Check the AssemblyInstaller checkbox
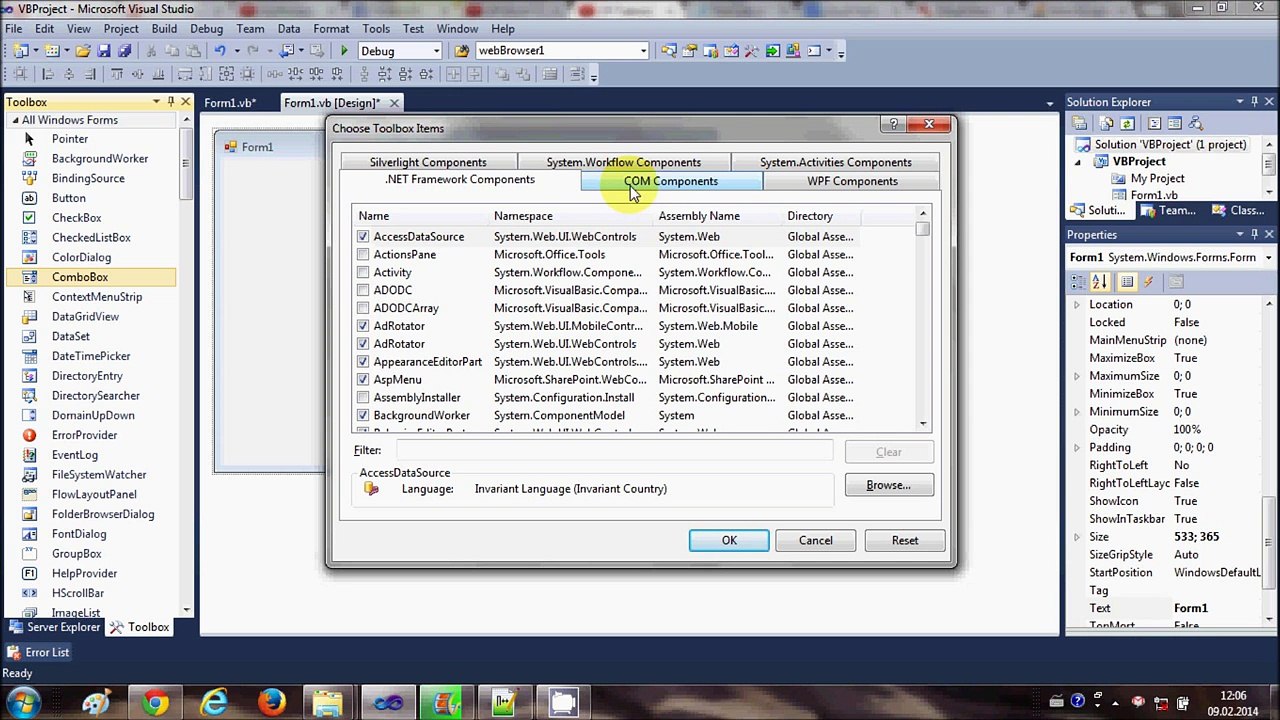The height and width of the screenshot is (720, 1280). pos(363,398)
